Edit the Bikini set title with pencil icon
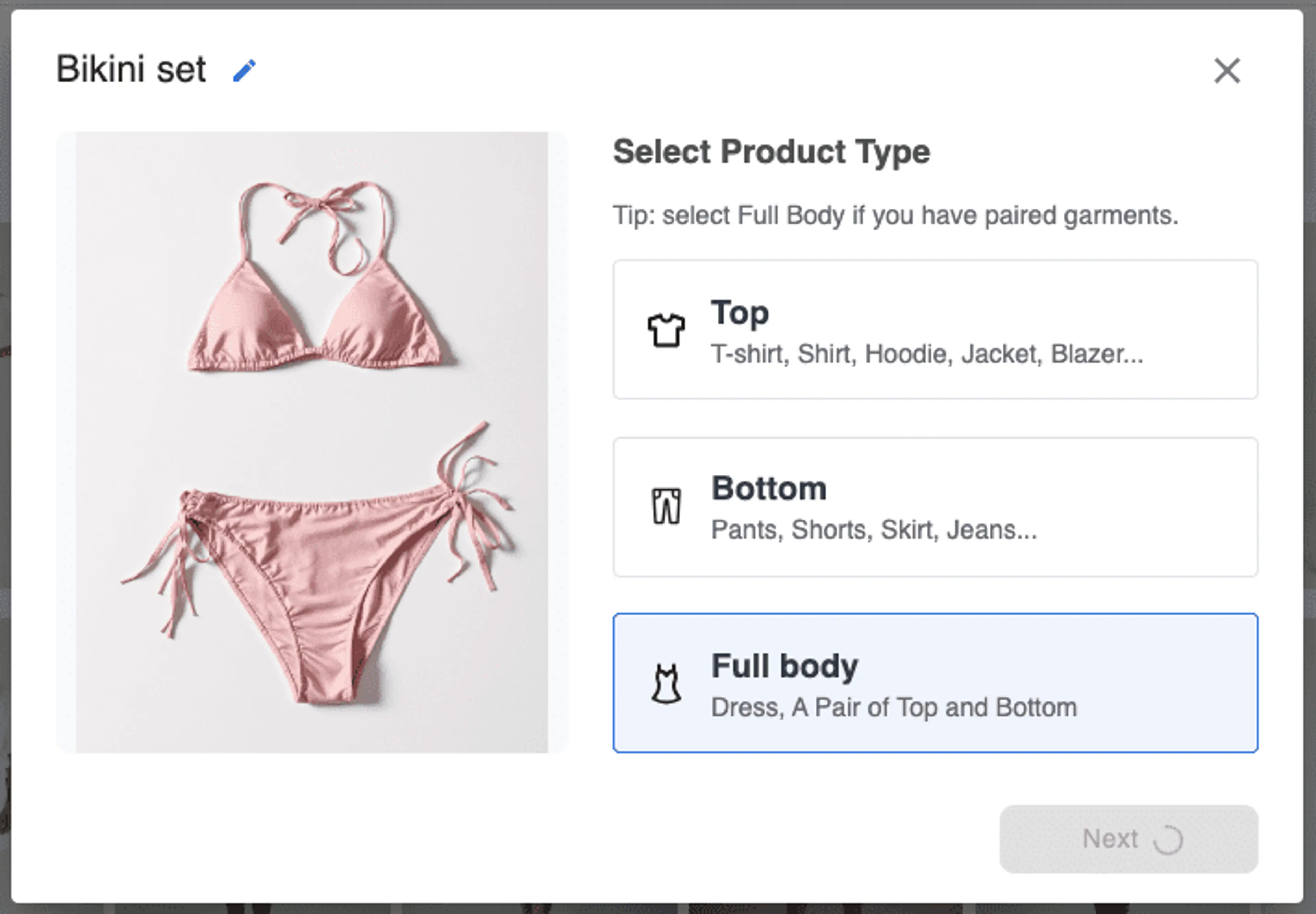1316x914 pixels. [x=244, y=71]
